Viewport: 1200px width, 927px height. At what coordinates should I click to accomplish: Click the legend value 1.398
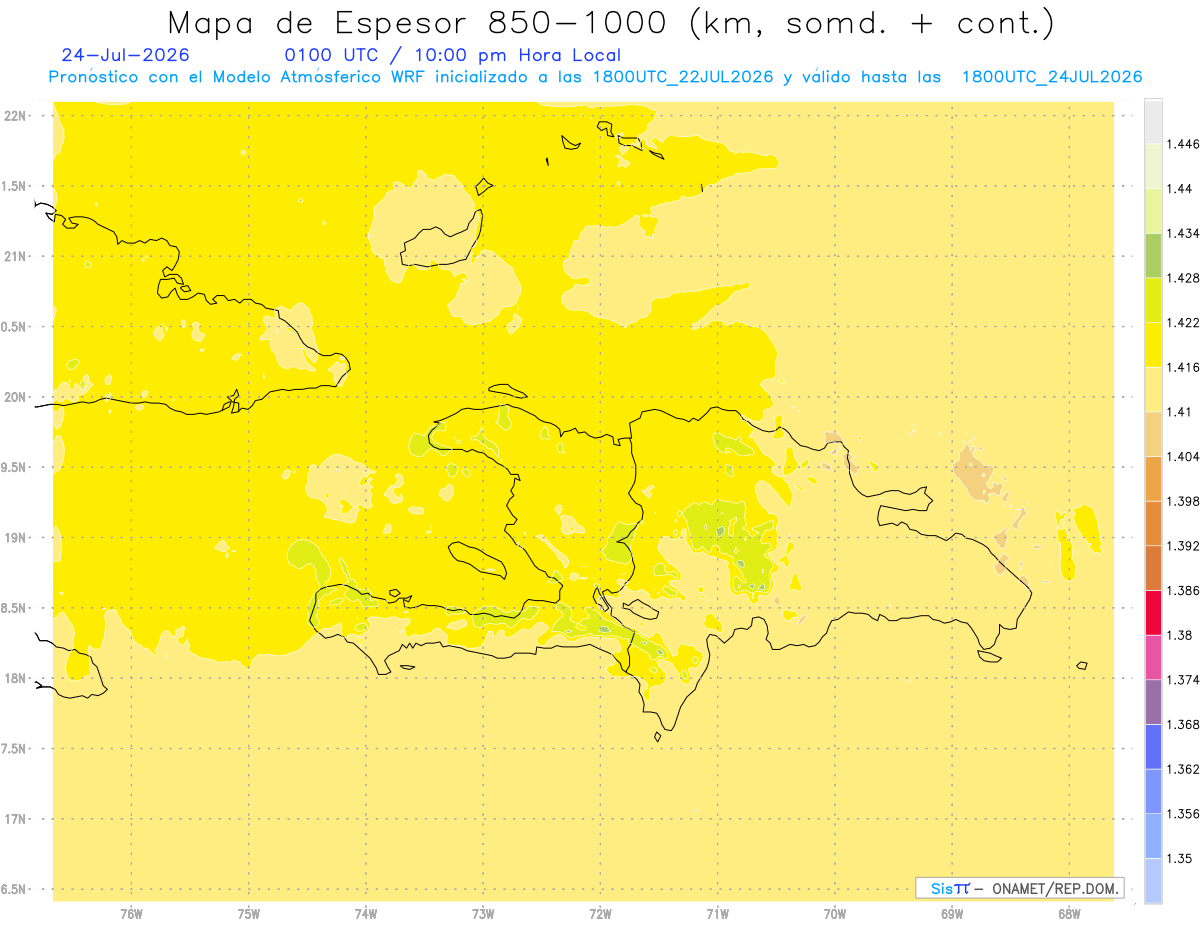click(x=1183, y=501)
